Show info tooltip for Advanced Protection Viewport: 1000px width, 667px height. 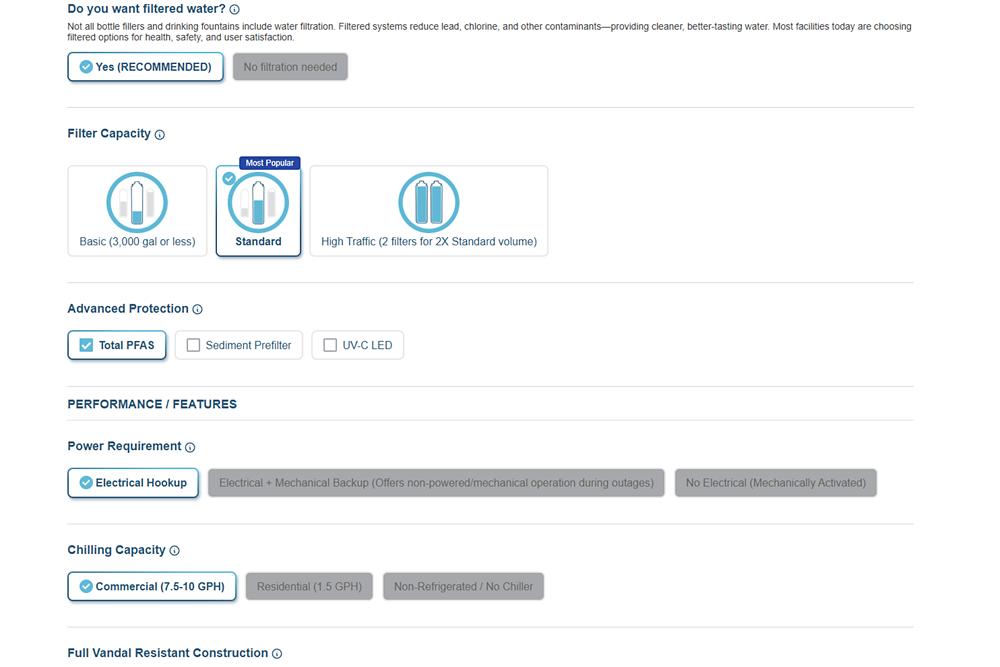(198, 309)
